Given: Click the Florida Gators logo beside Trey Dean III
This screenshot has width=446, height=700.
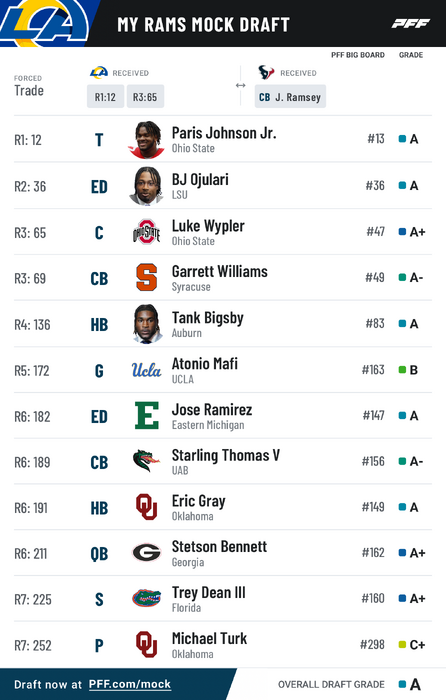Looking at the screenshot, I should [x=146, y=598].
